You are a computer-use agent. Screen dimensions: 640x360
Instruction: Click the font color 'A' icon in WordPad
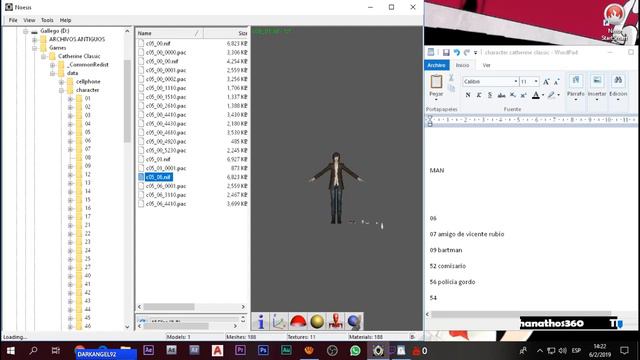[536, 95]
